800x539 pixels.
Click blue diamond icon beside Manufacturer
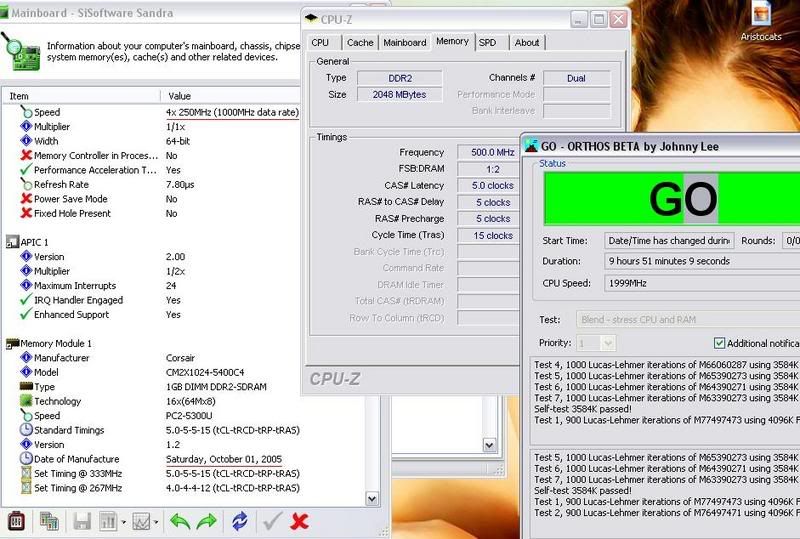pyautogui.click(x=27, y=357)
